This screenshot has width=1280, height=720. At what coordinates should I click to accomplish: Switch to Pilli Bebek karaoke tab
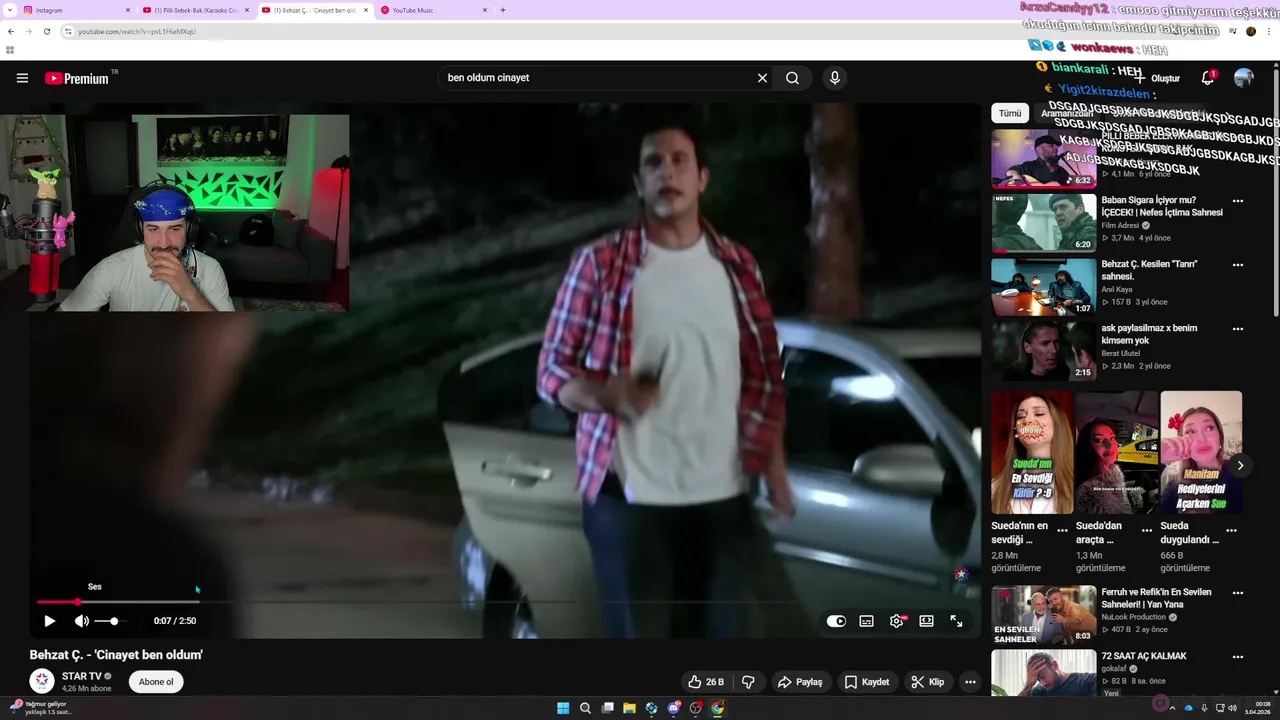195,10
